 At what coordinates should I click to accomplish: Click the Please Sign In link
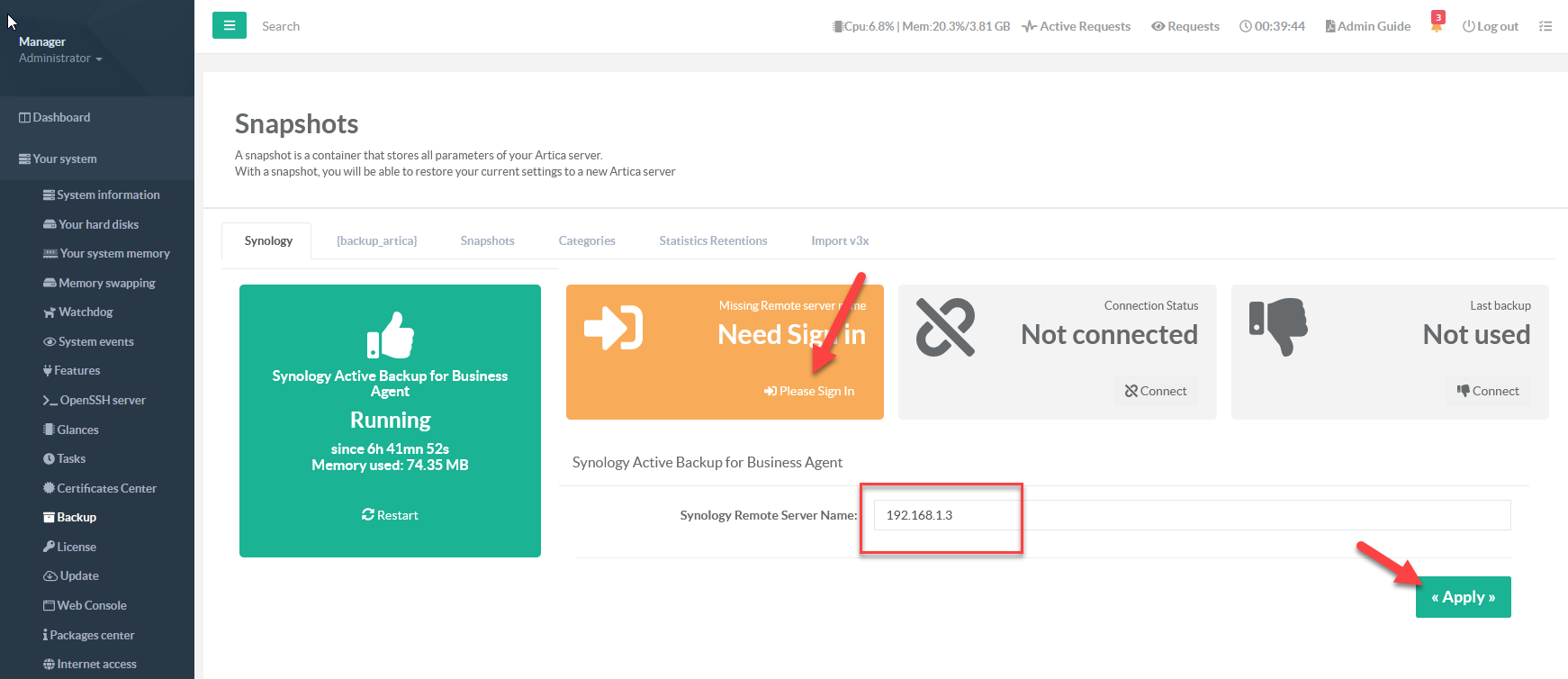coord(809,391)
